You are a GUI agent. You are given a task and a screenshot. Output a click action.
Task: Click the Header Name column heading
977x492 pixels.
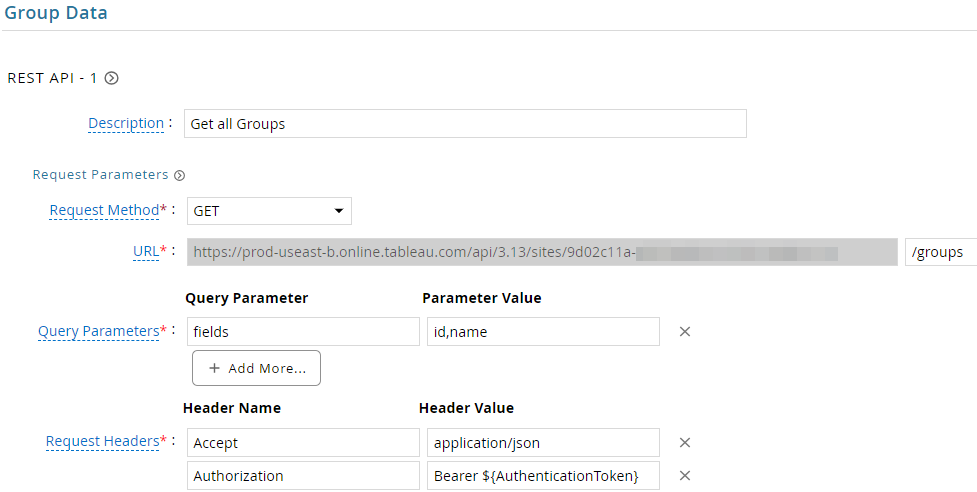232,409
